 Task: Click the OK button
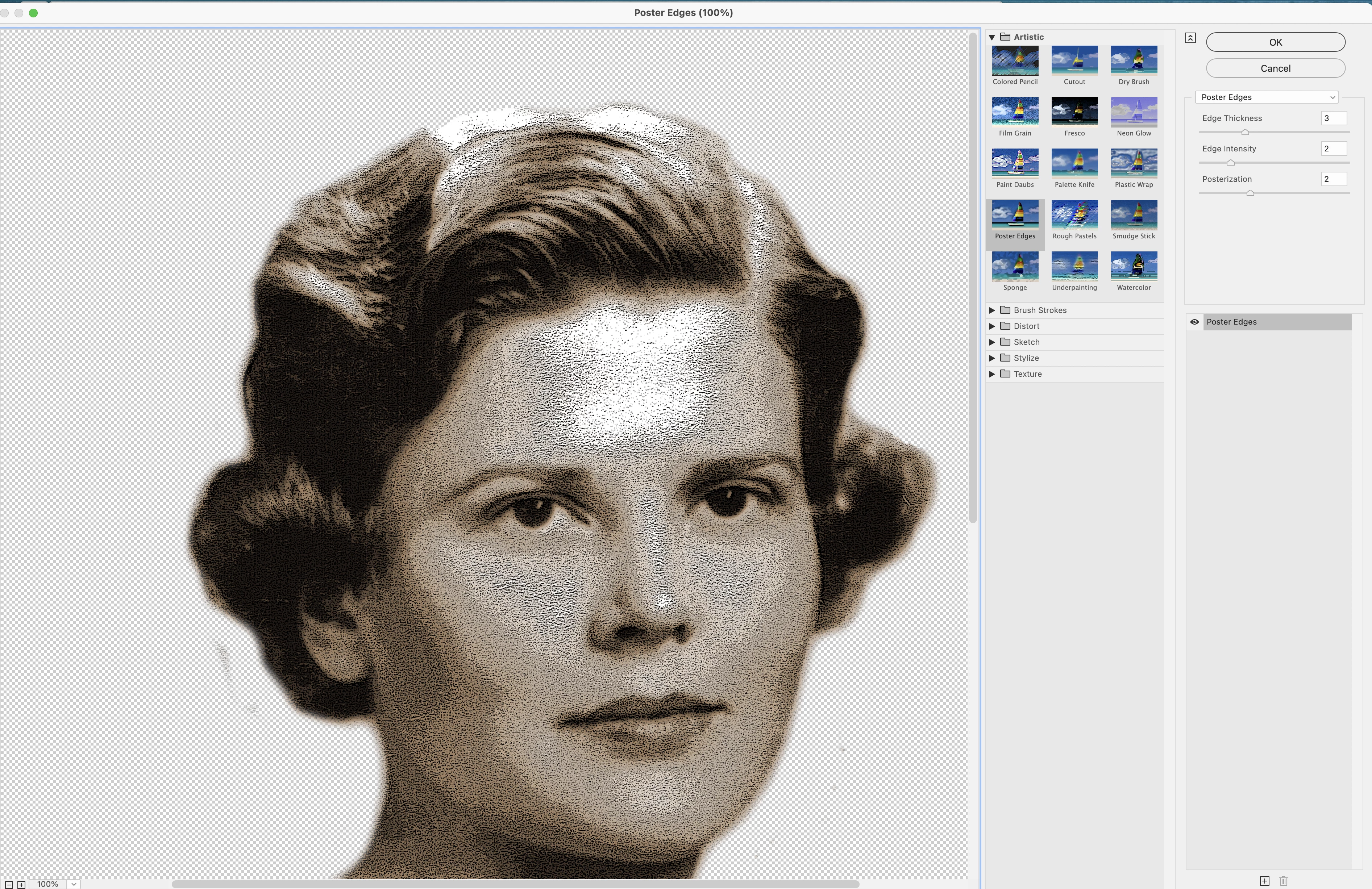coord(1275,42)
